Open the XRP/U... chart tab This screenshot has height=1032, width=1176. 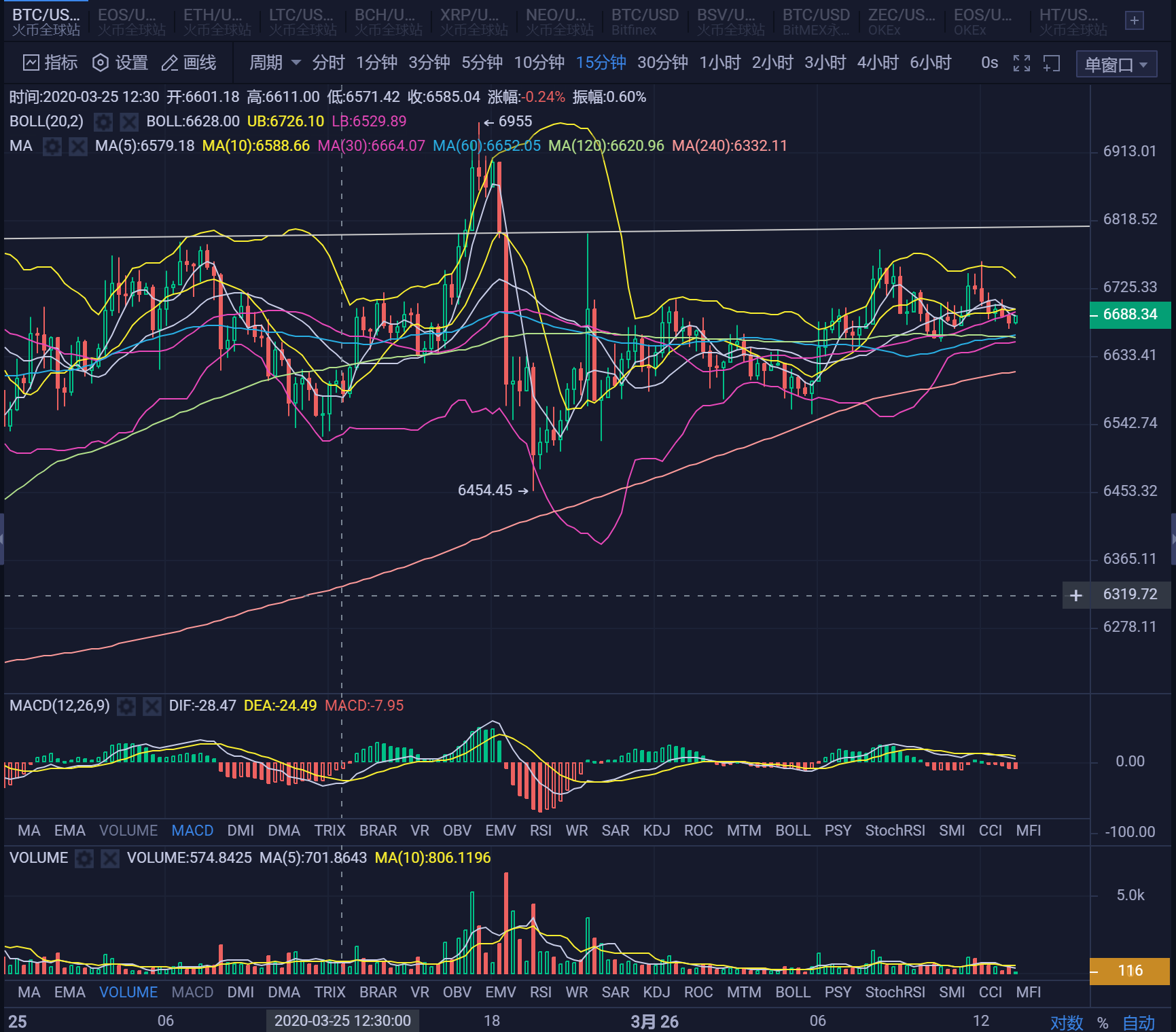tap(474, 22)
